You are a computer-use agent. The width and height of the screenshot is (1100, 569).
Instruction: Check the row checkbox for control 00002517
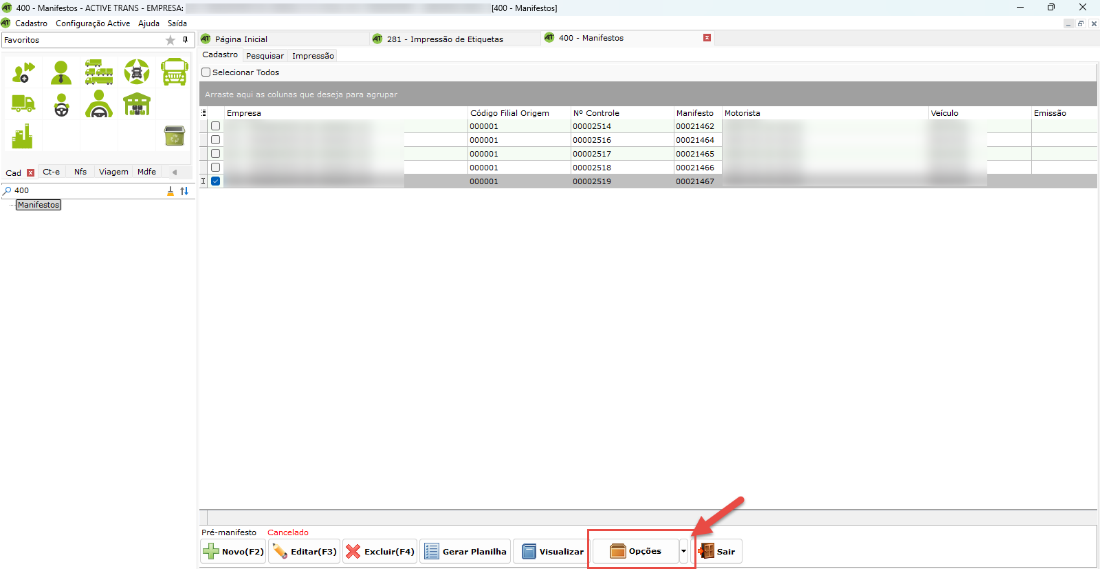pos(215,153)
